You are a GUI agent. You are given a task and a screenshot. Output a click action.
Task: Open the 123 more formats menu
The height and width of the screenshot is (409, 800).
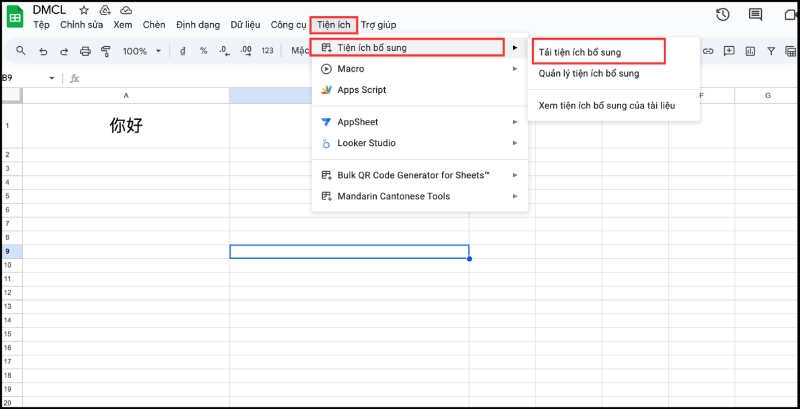coord(267,50)
